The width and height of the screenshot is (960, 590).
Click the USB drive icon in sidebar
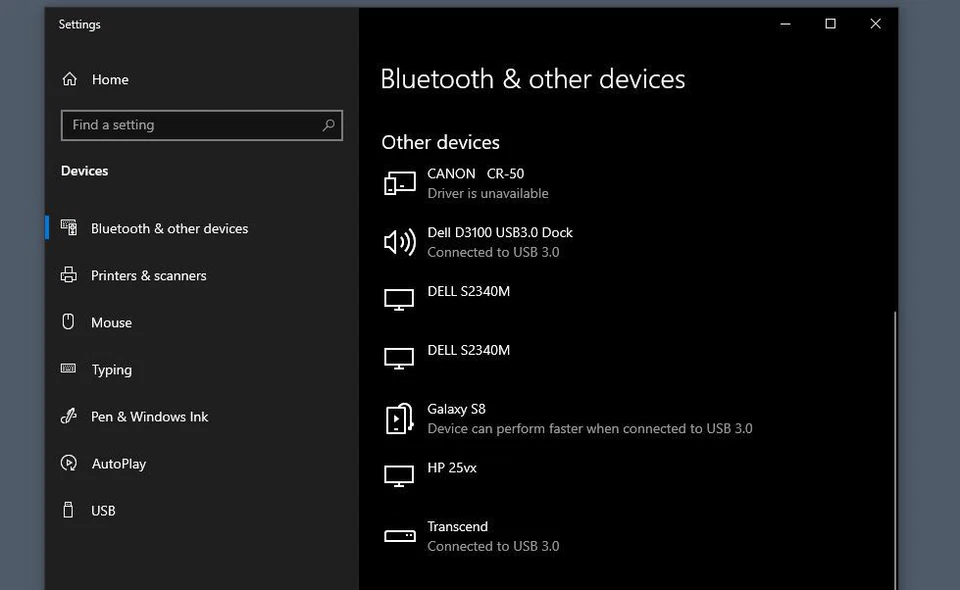point(69,510)
